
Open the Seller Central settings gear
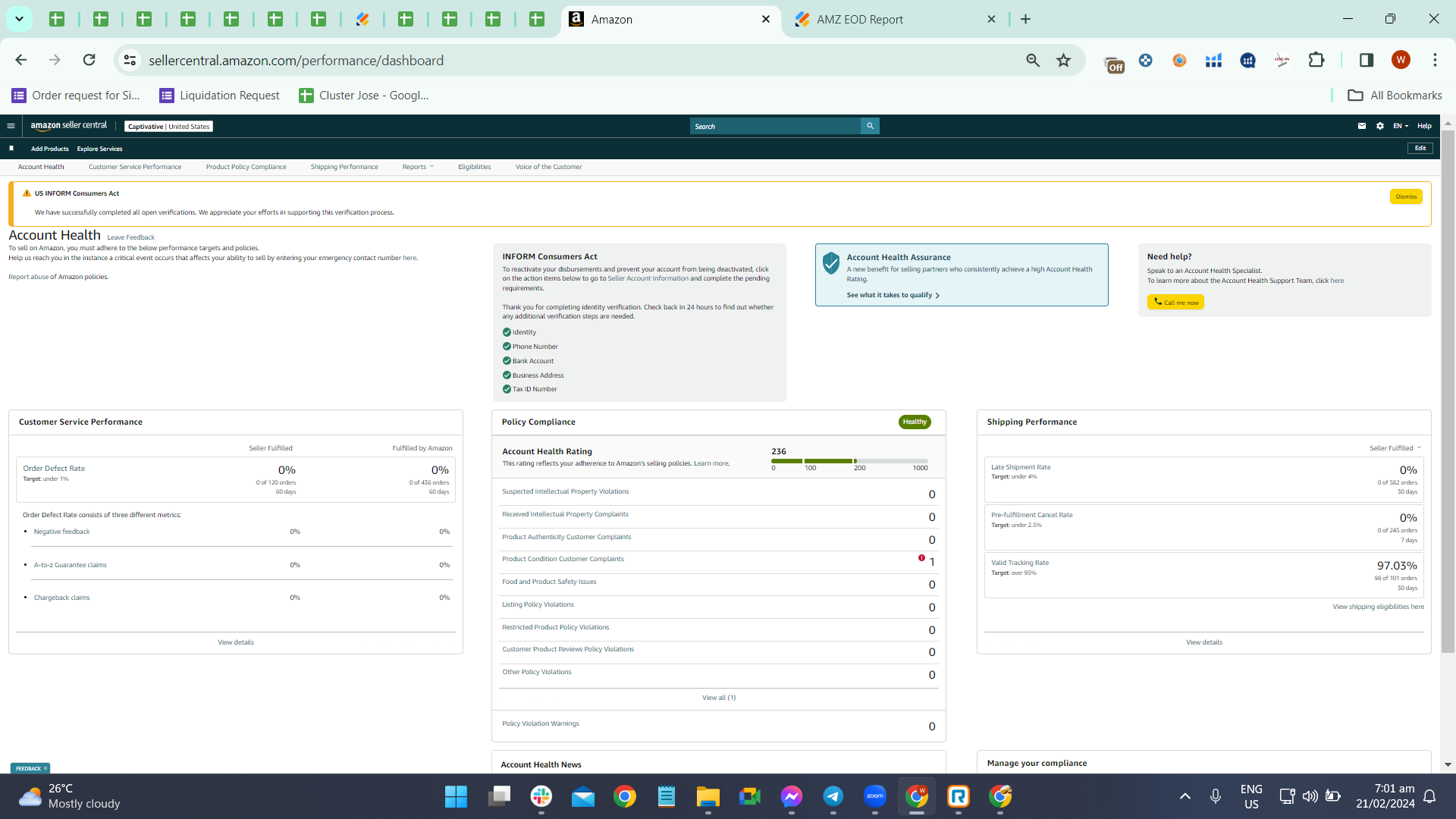(x=1380, y=126)
